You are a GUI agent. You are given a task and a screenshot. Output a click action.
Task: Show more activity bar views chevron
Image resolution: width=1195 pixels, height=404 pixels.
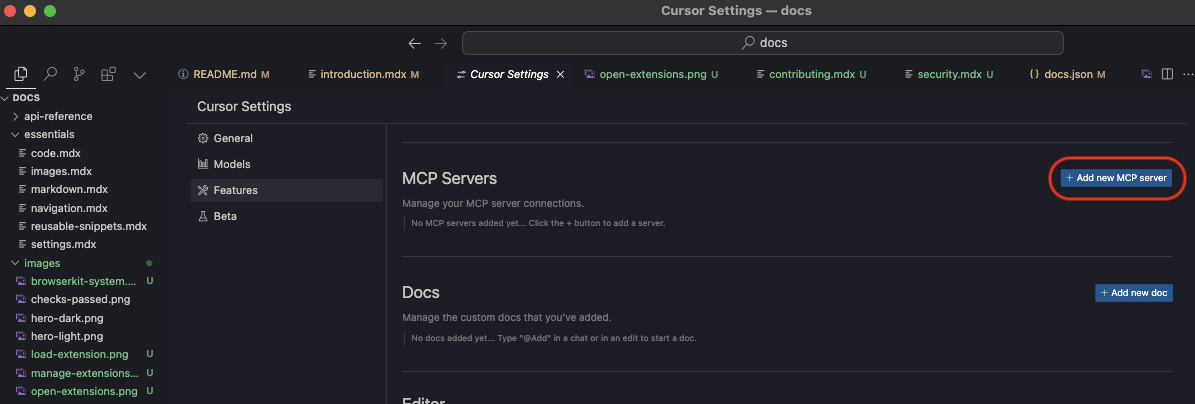point(139,75)
